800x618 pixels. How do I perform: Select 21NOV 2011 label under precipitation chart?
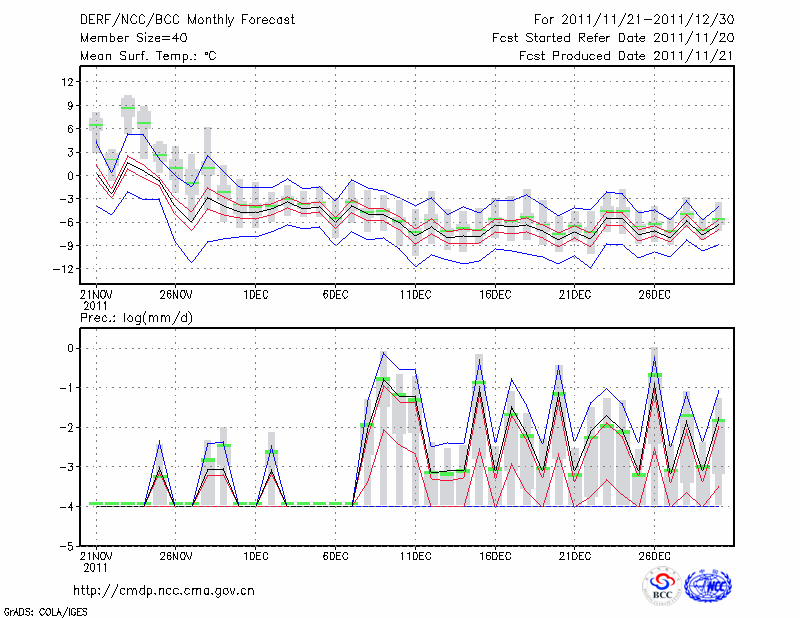tap(95, 560)
